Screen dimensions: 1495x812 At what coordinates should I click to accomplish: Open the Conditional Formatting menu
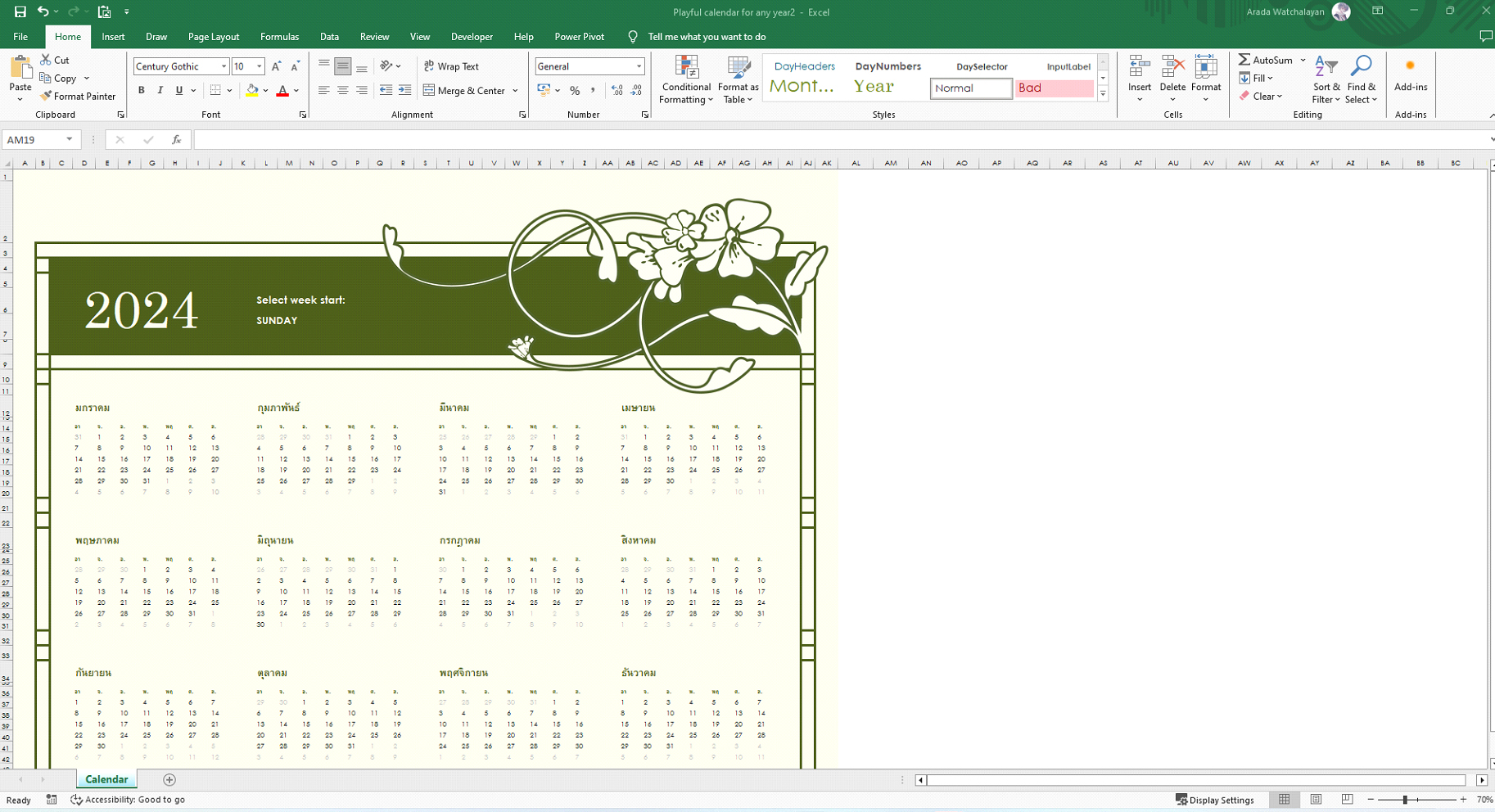click(686, 79)
